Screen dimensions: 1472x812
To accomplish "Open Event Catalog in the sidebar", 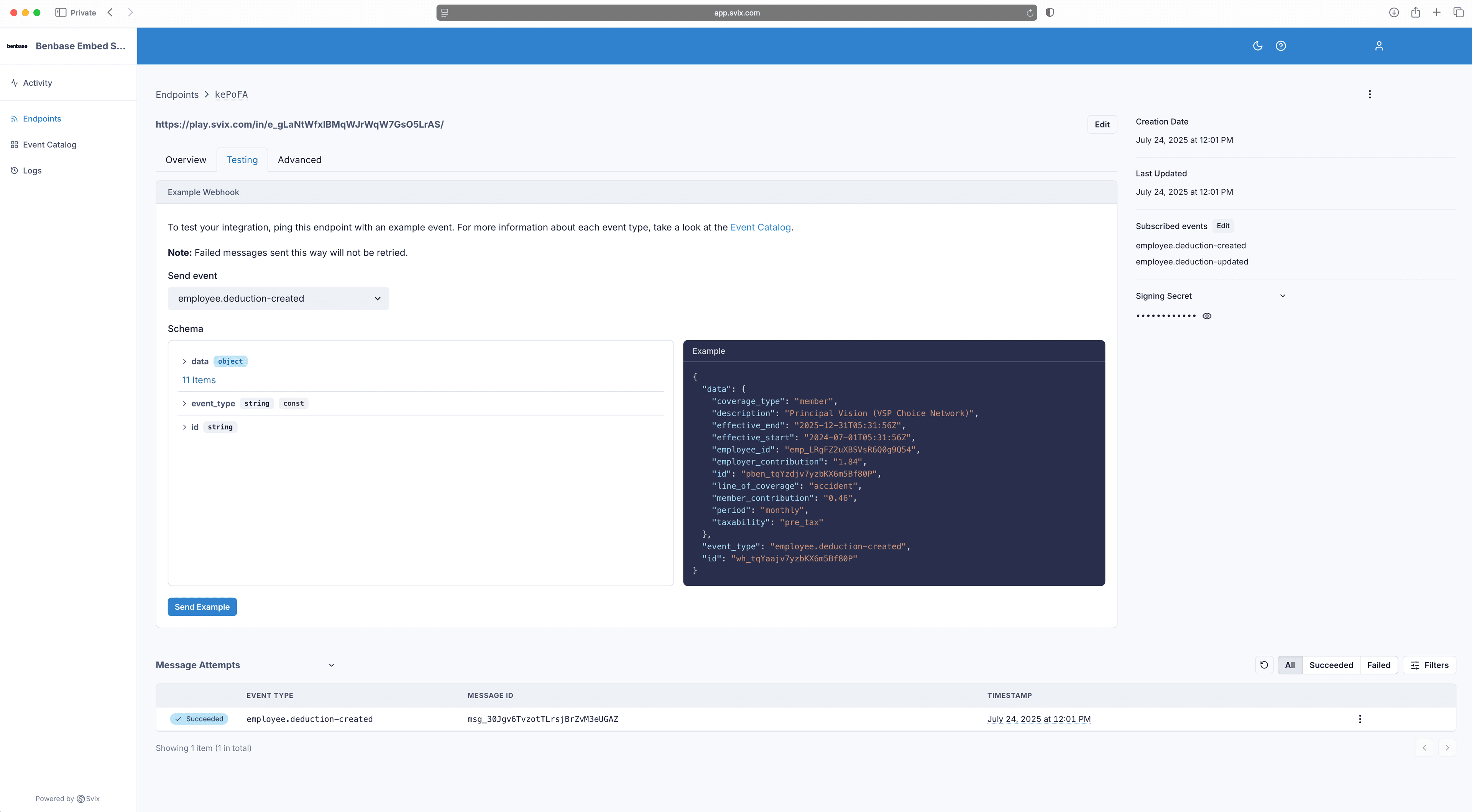I will click(x=49, y=144).
